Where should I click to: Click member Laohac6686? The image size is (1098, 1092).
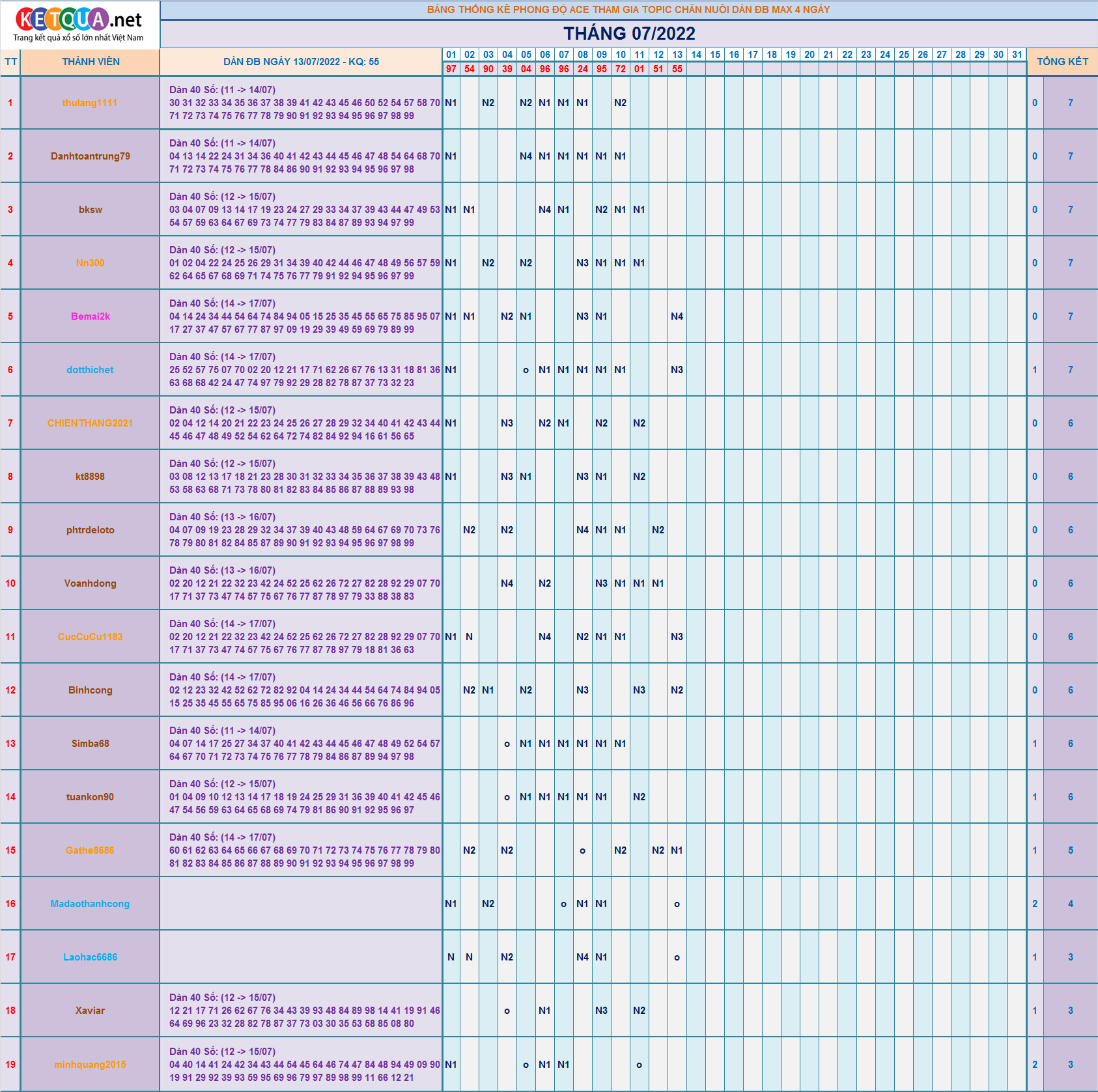pyautogui.click(x=91, y=957)
